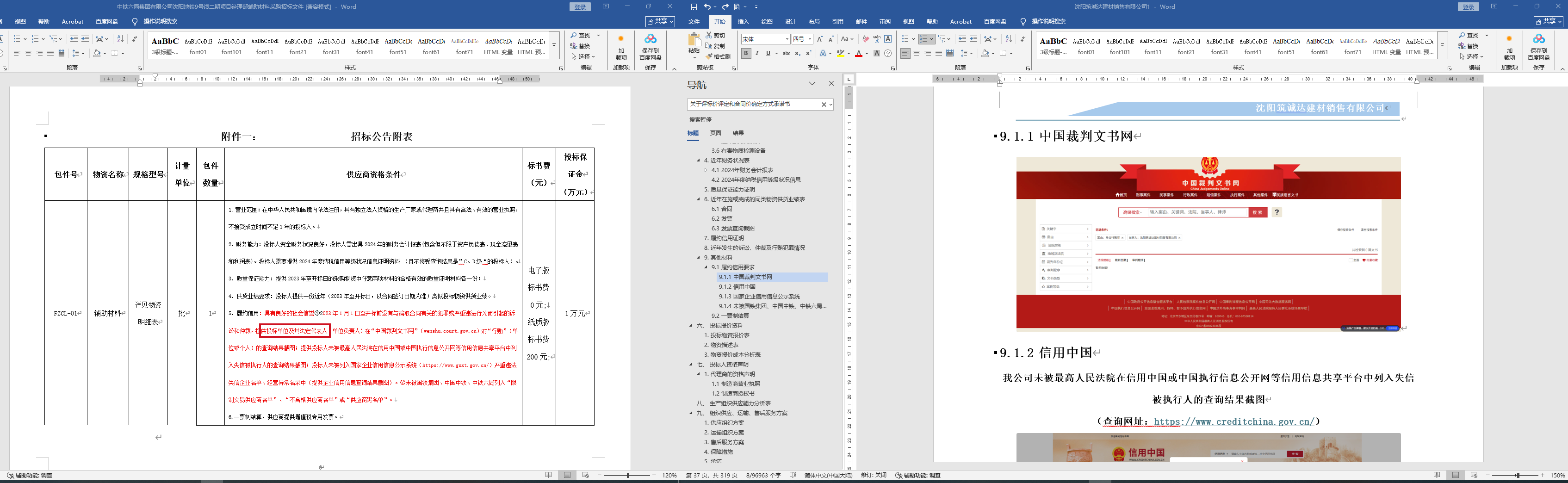The height and width of the screenshot is (483, 1568).
Task: Decrease font size in right Word window
Action: point(831,39)
